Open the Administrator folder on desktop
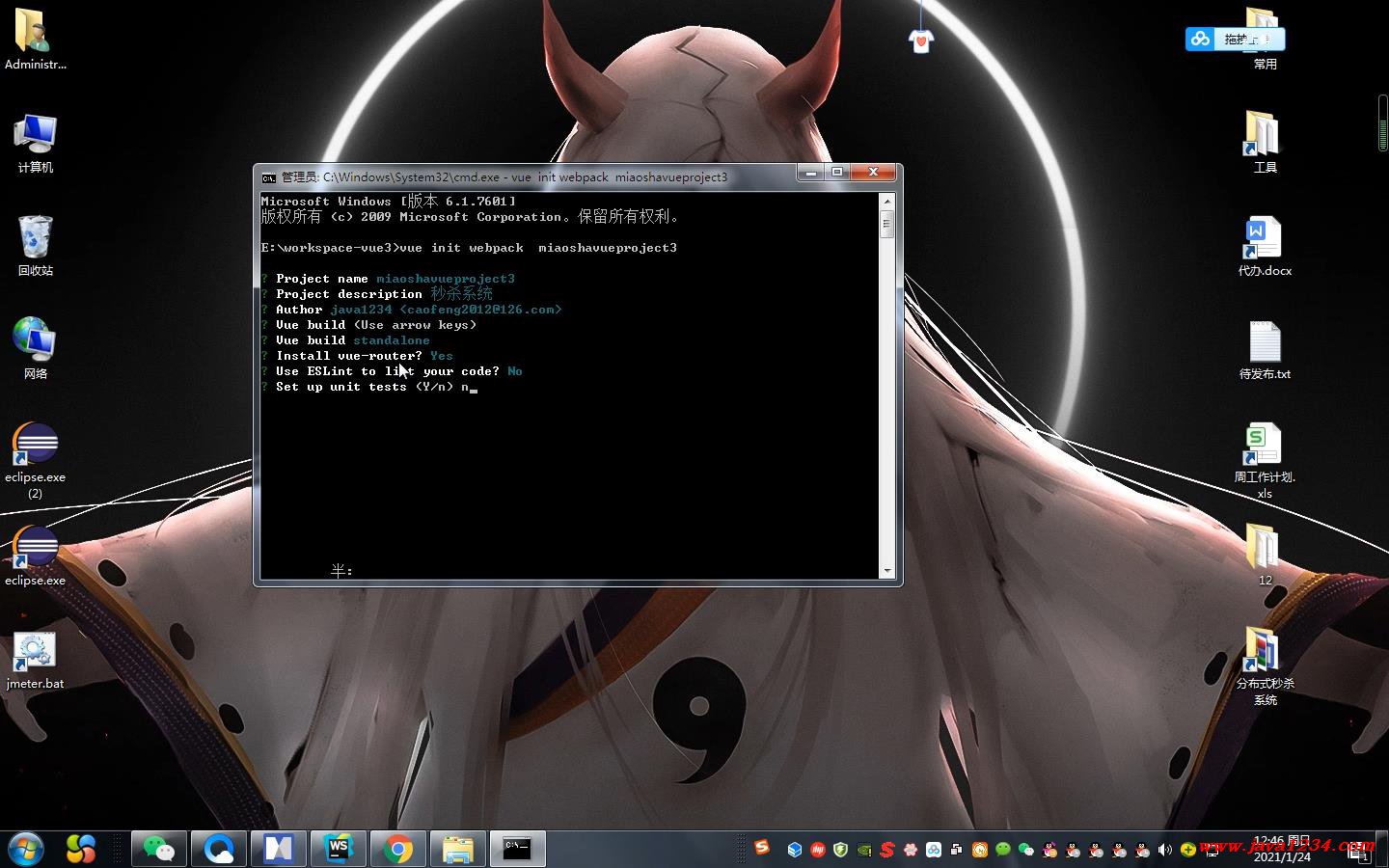Image resolution: width=1389 pixels, height=868 pixels. tap(35, 39)
